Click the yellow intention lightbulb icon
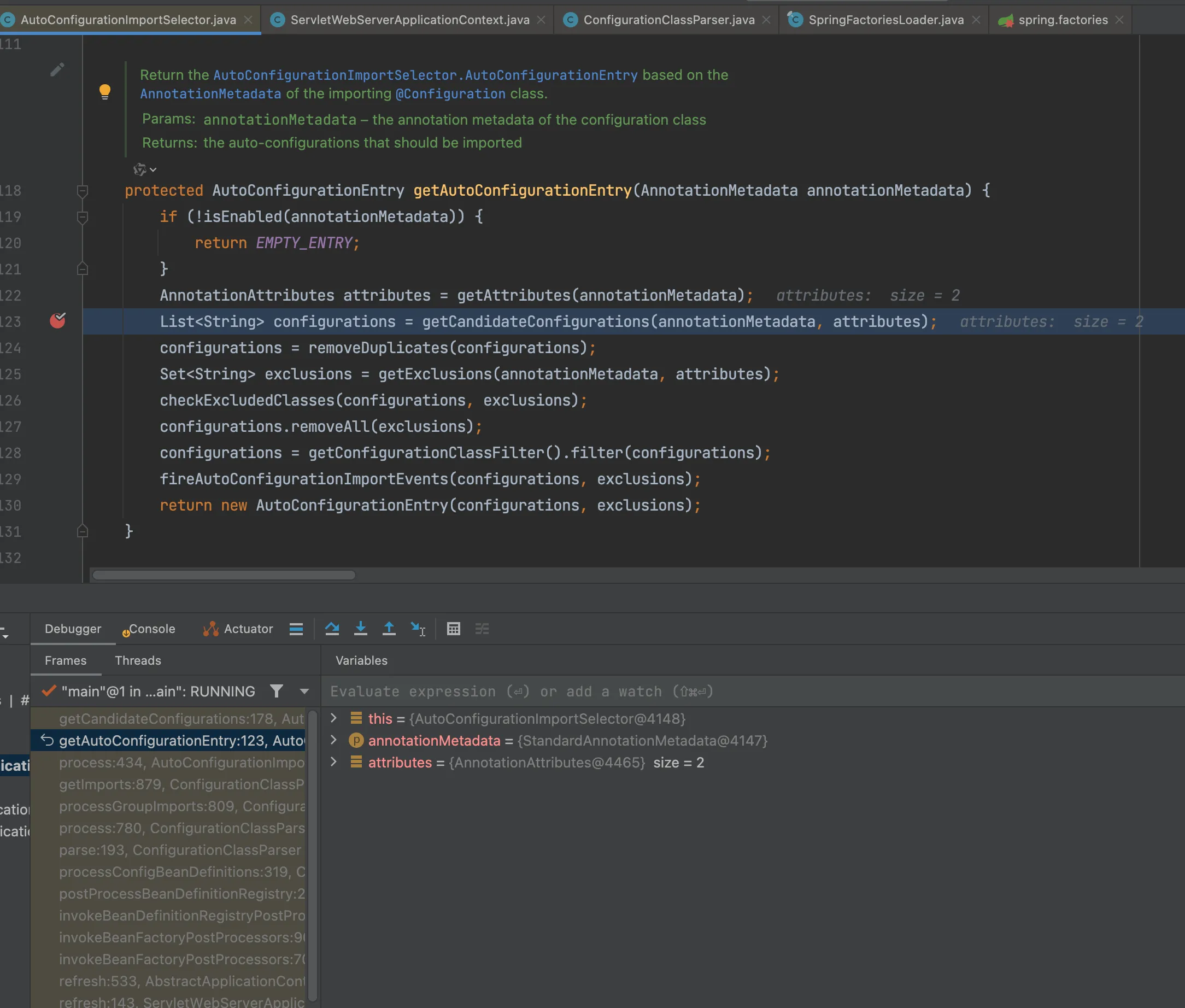The image size is (1185, 1008). 104,91
